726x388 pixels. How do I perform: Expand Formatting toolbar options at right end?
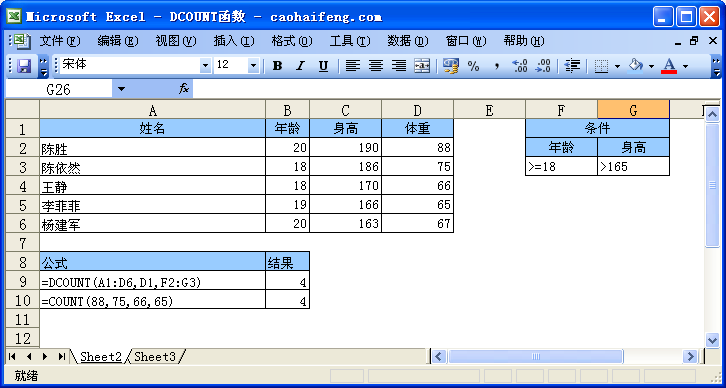pyautogui.click(x=716, y=67)
